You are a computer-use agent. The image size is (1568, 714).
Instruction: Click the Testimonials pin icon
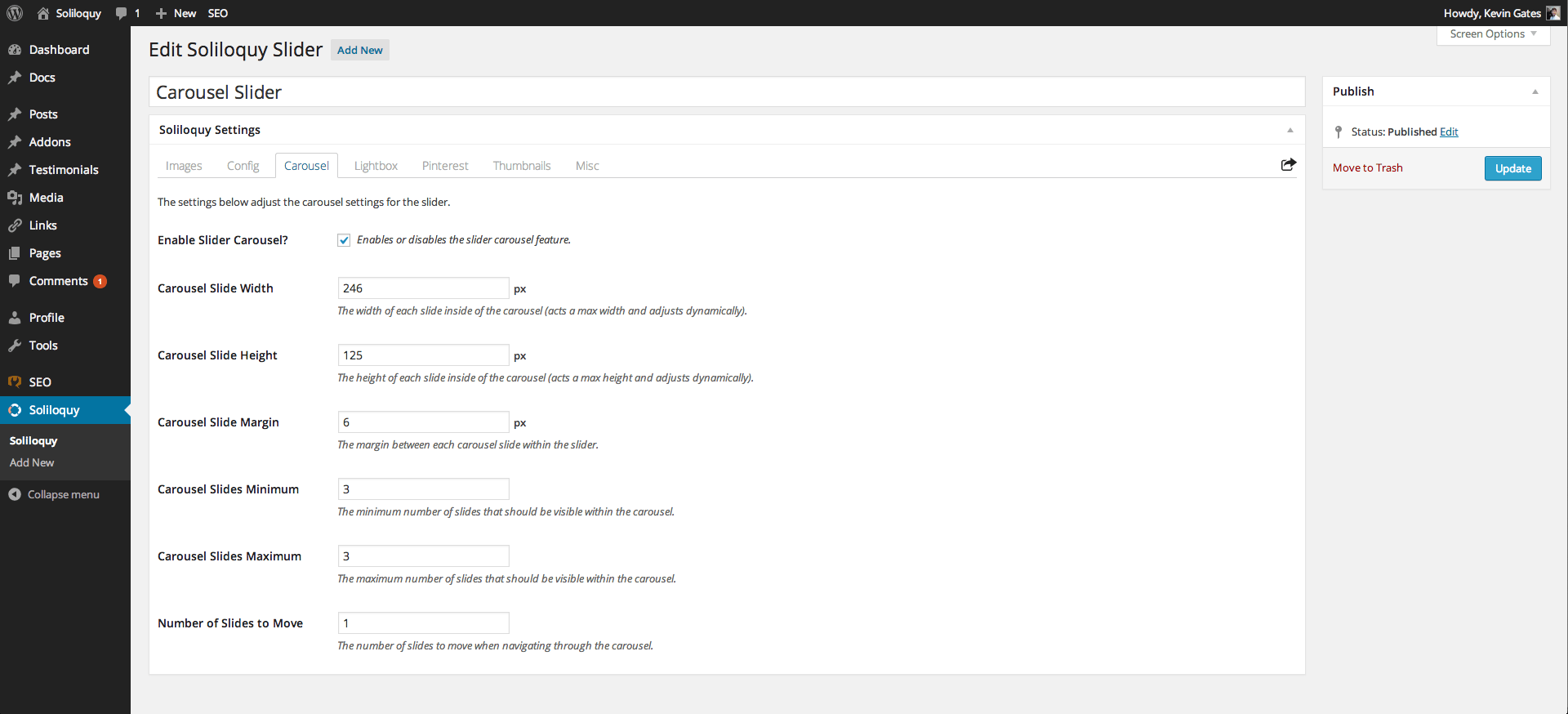click(15, 170)
